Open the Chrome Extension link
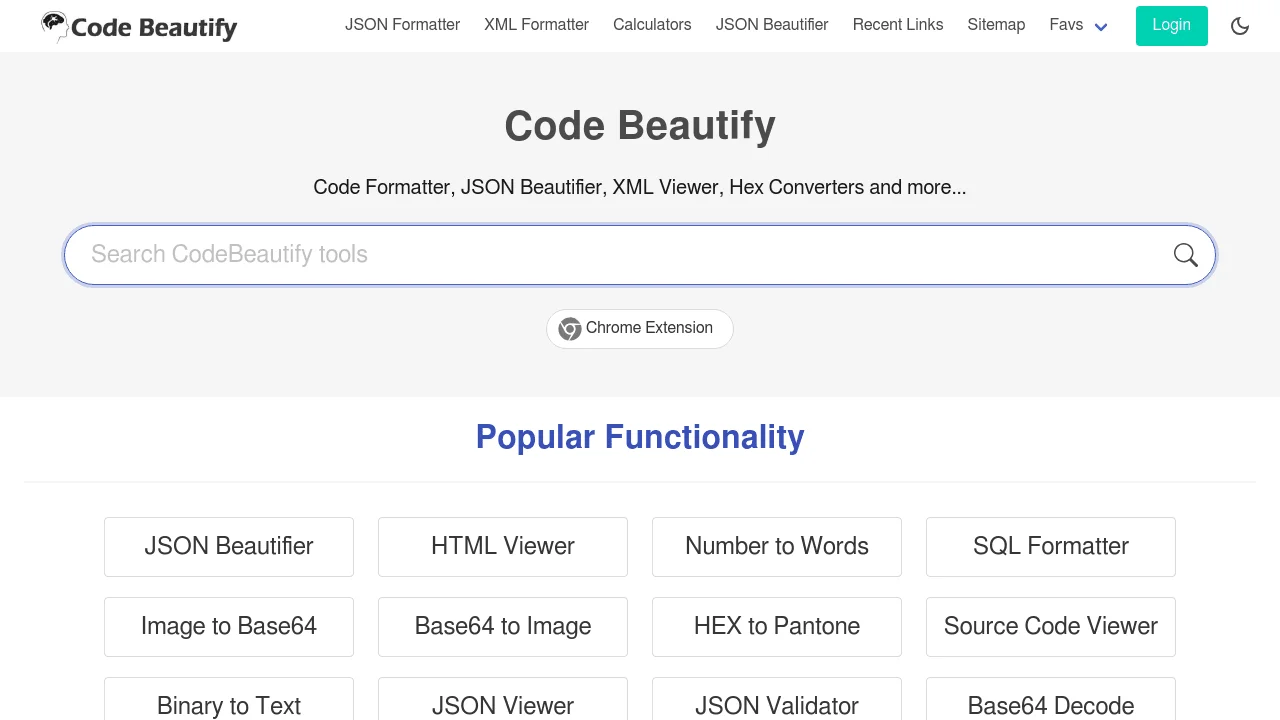Screen dimensions: 1280x720 coord(639,328)
